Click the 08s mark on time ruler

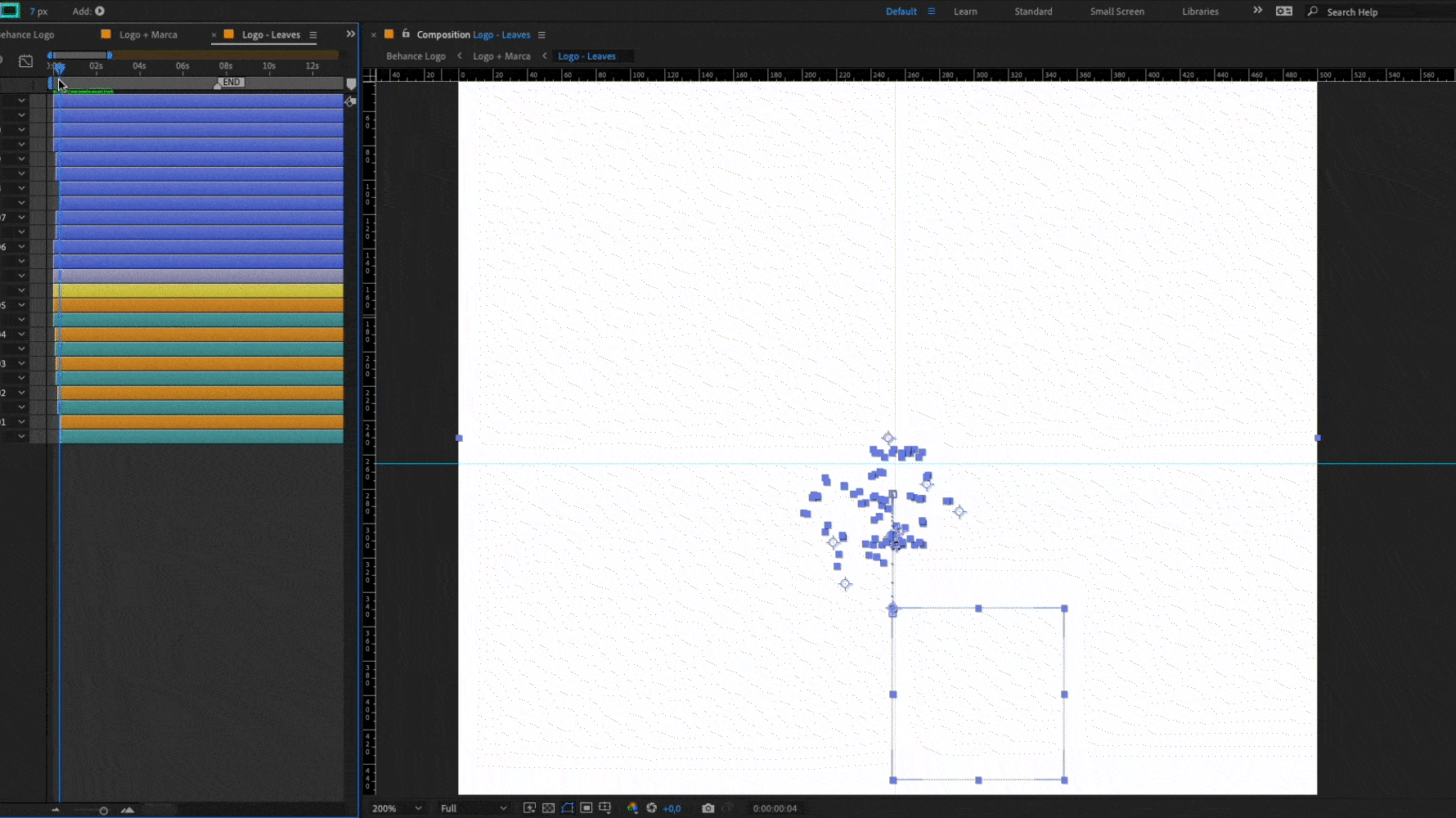pyautogui.click(x=226, y=65)
